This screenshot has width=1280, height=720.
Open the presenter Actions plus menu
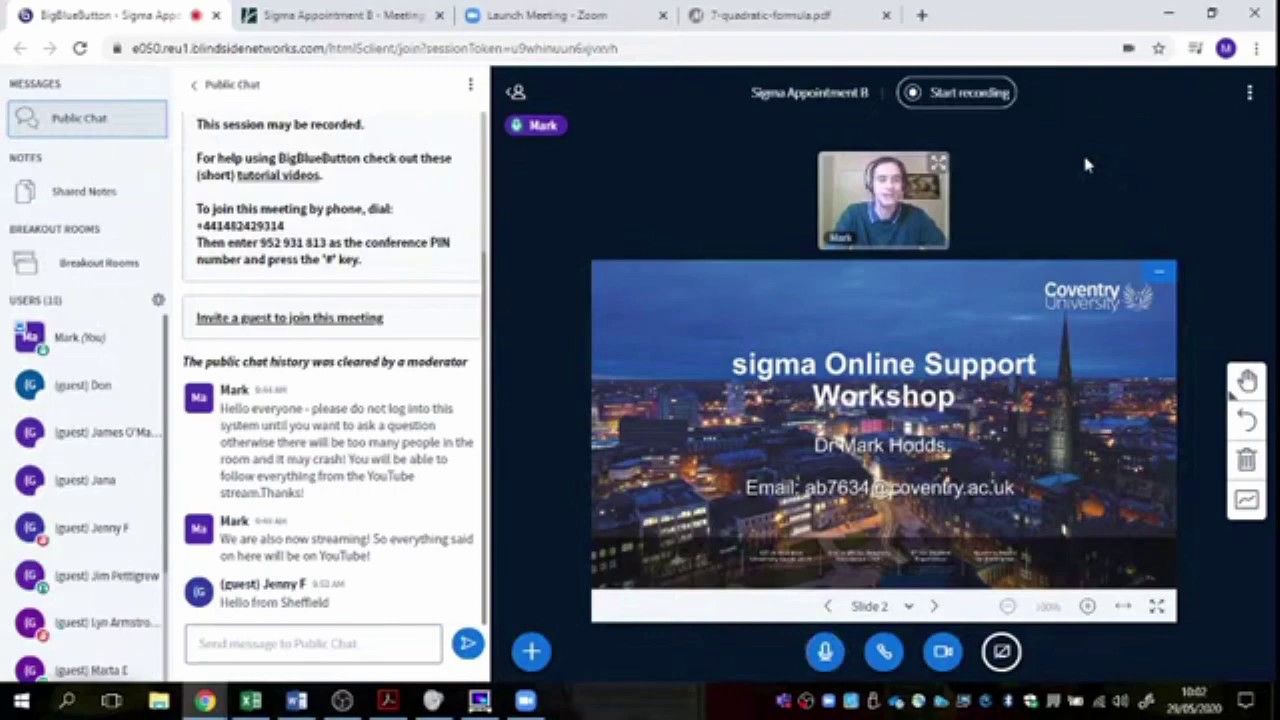(531, 652)
